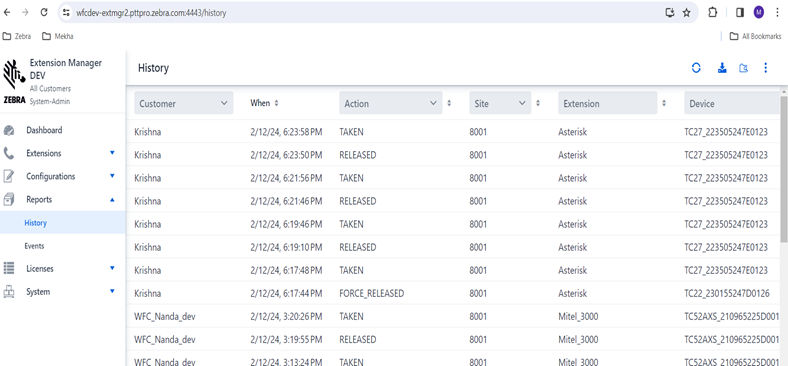Click Asterisk in the 6:19:10 PM row

(572, 247)
